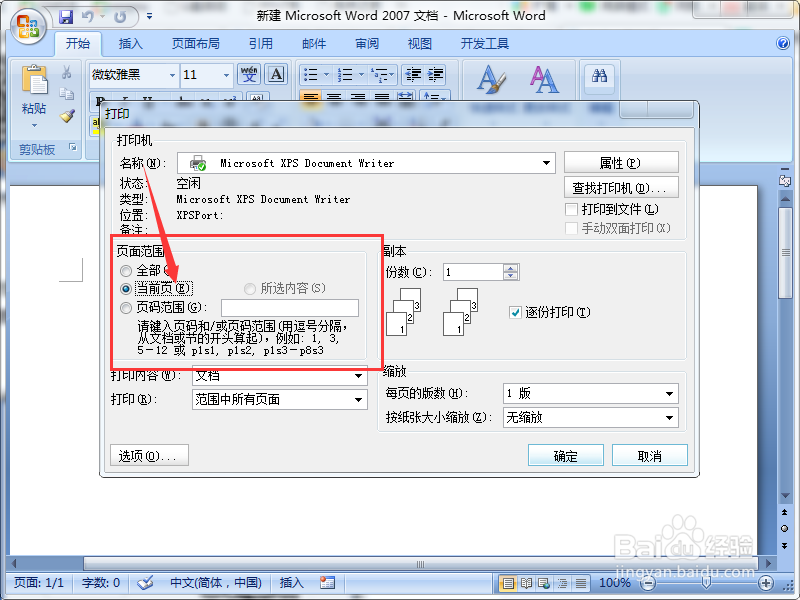The image size is (800, 600).
Task: Click the macro record icon in status bar
Action: 327,582
